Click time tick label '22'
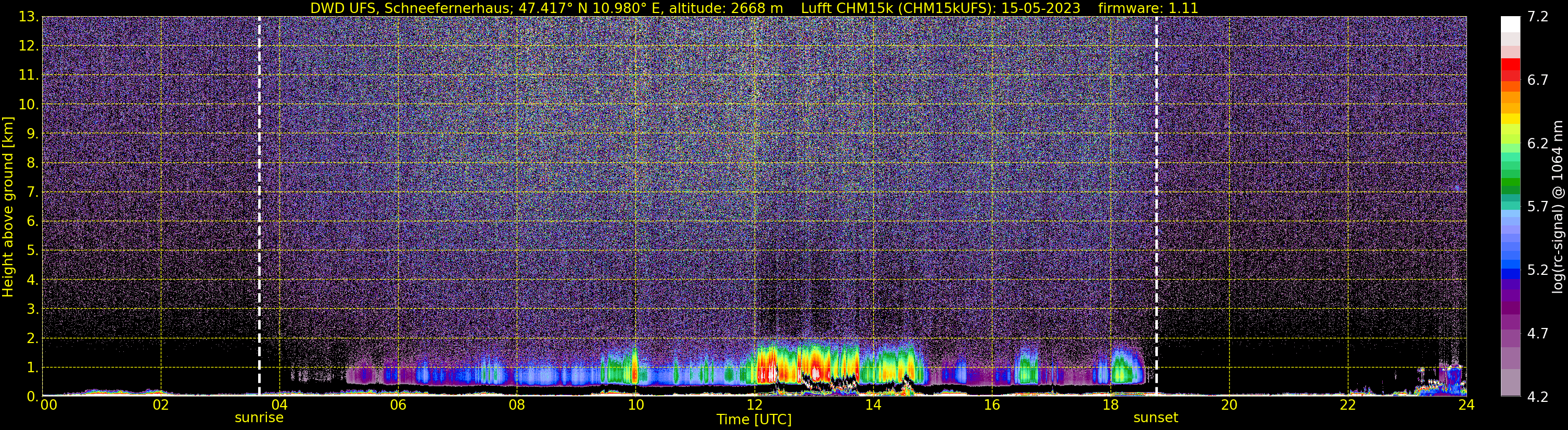1568x430 pixels. pos(1348,405)
